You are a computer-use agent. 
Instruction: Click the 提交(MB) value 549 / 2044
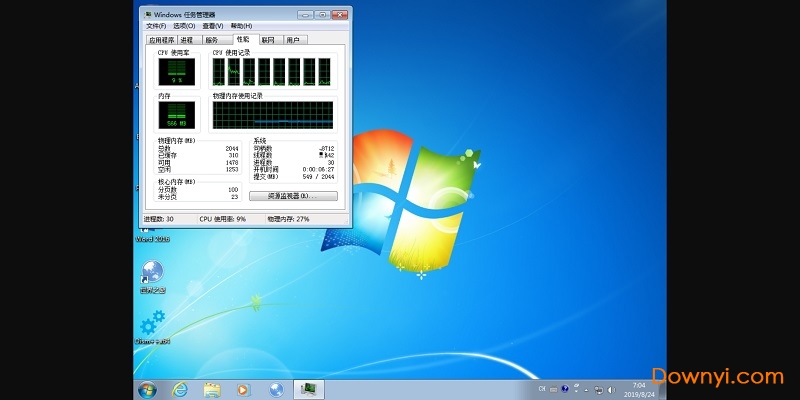coord(319,176)
